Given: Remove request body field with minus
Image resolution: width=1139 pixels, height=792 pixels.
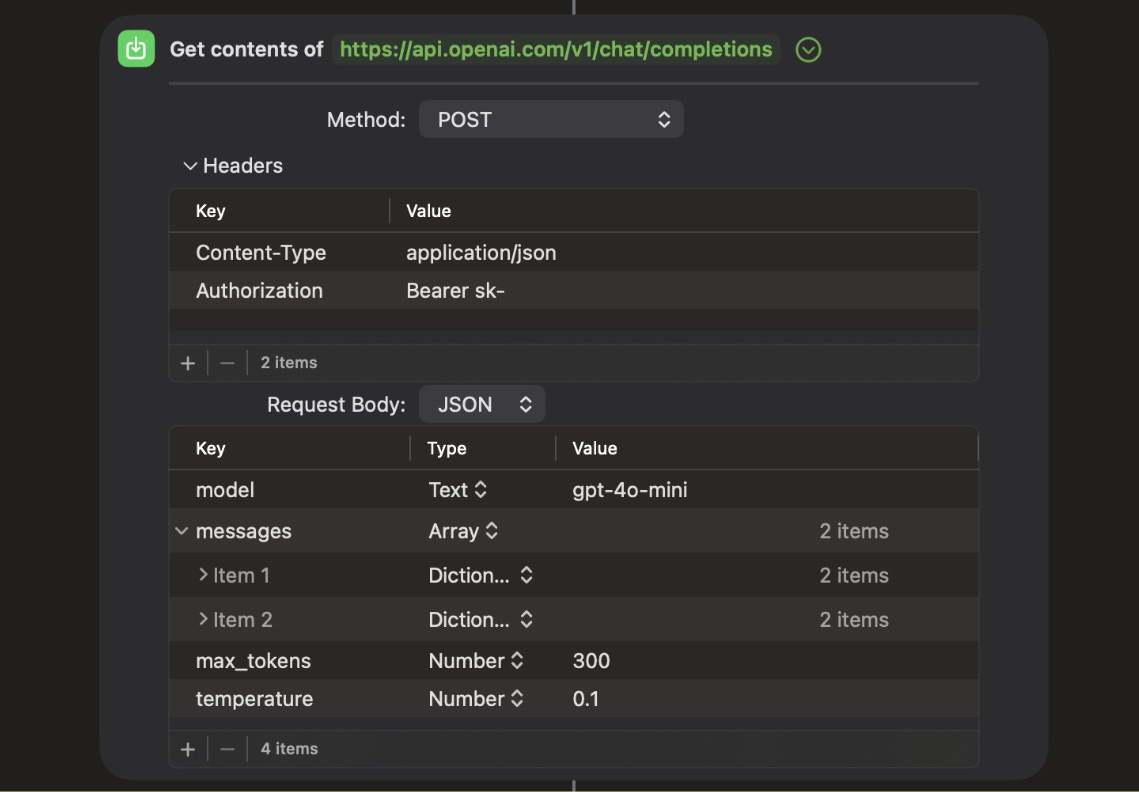Looking at the screenshot, I should coord(227,748).
